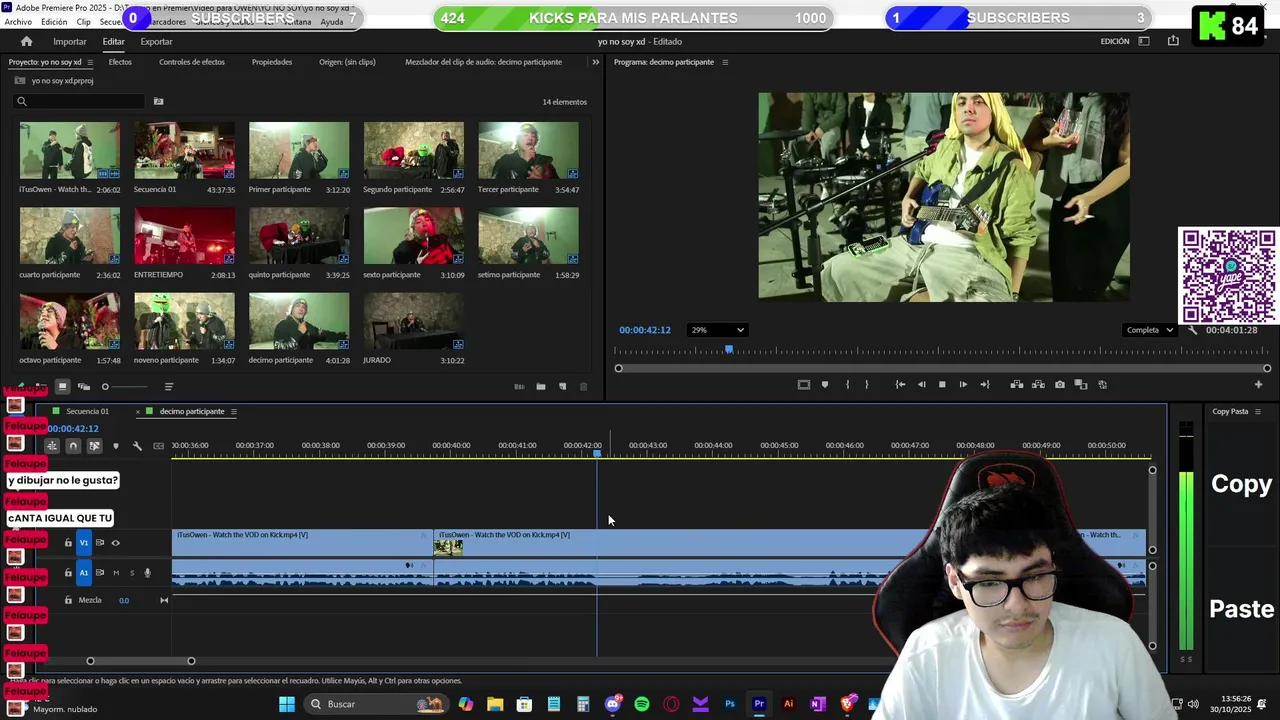Toggle V1 track output eye

[x=115, y=543]
